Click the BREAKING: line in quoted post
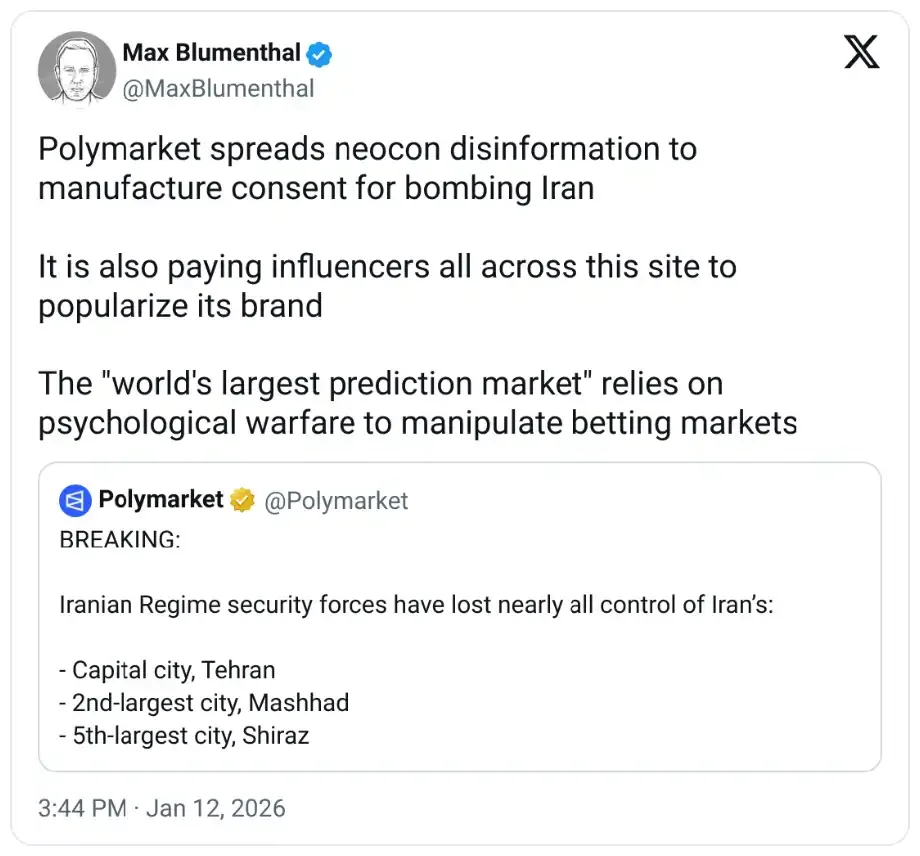This screenshot has width=920, height=856. [x=120, y=540]
